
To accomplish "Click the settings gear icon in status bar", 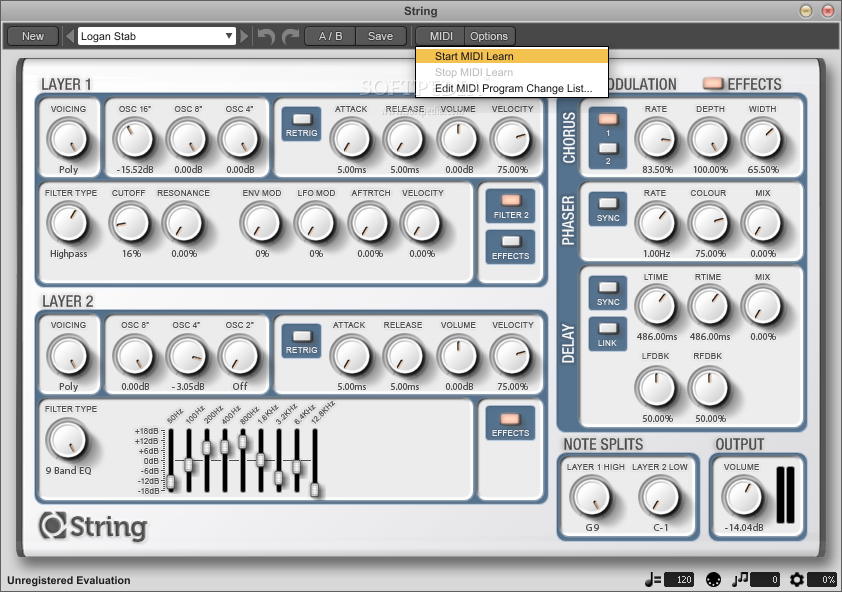I will [797, 580].
